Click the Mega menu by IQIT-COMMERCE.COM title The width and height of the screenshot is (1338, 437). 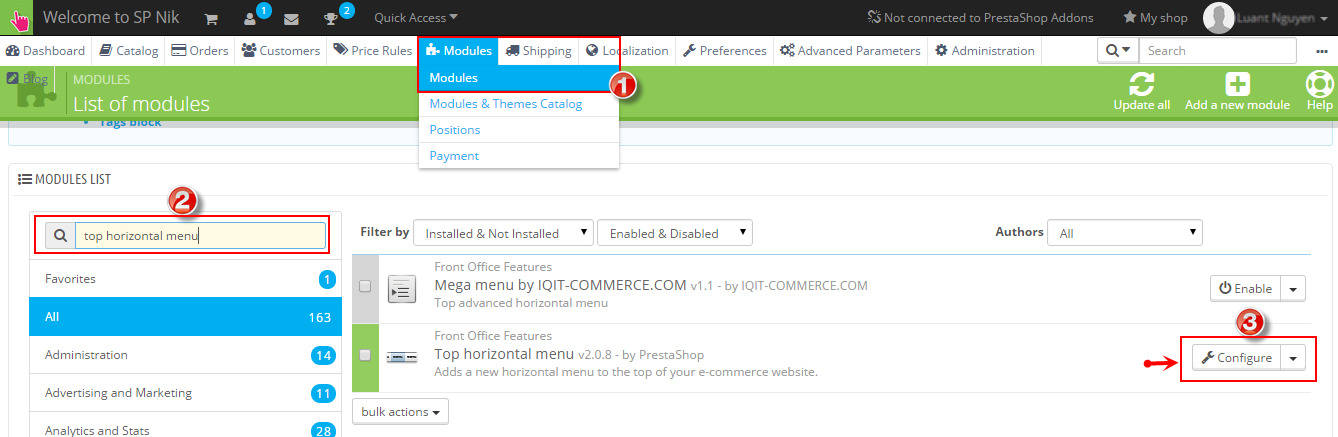tap(560, 285)
